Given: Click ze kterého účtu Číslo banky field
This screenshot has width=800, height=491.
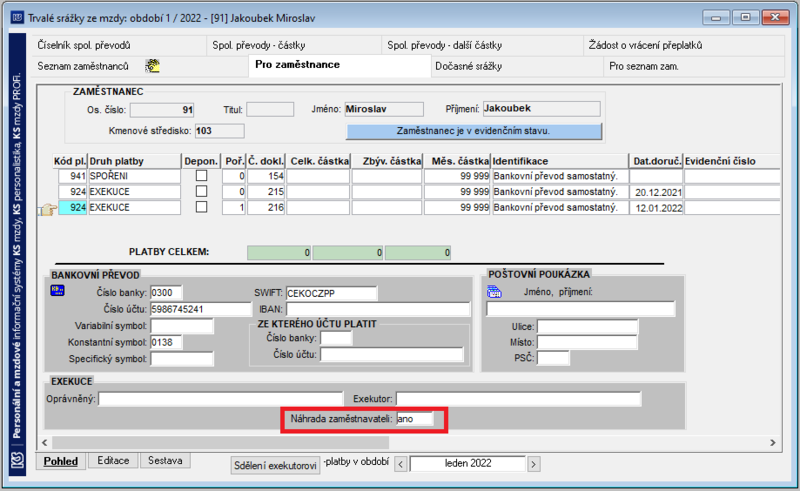Looking at the screenshot, I should [x=336, y=338].
